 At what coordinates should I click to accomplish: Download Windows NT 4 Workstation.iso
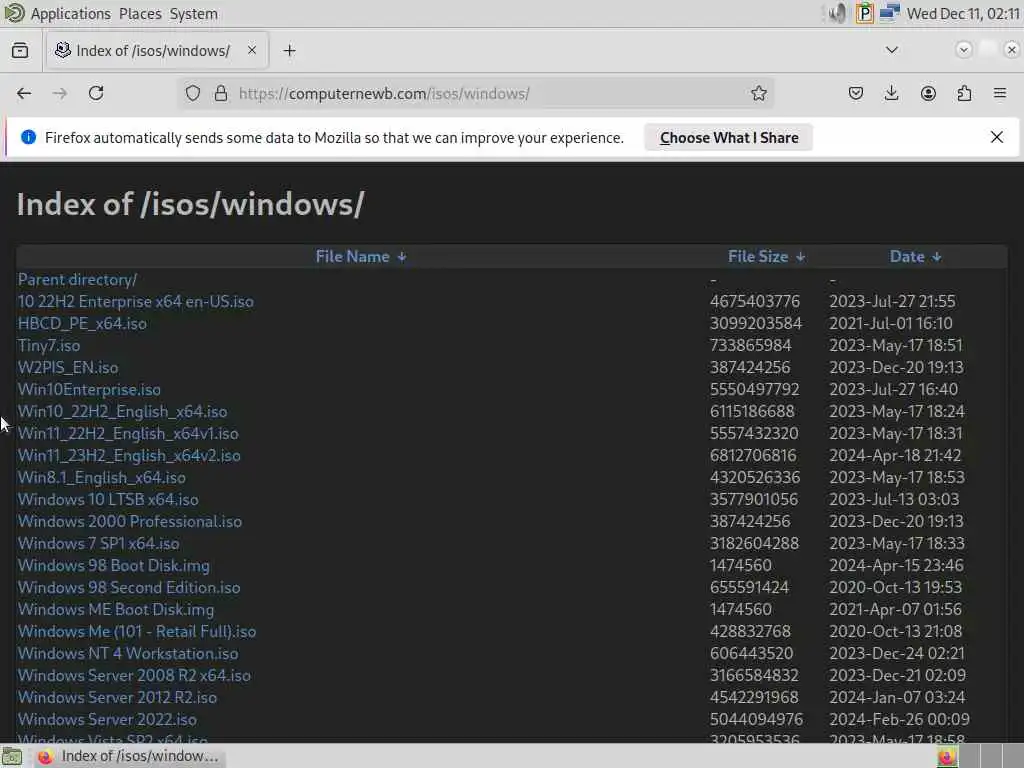point(128,654)
